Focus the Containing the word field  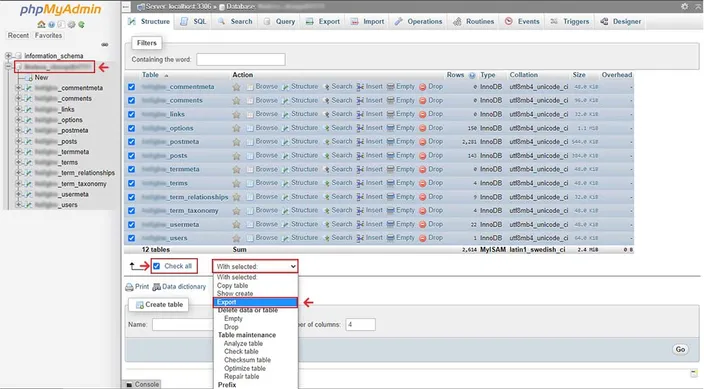241,59
